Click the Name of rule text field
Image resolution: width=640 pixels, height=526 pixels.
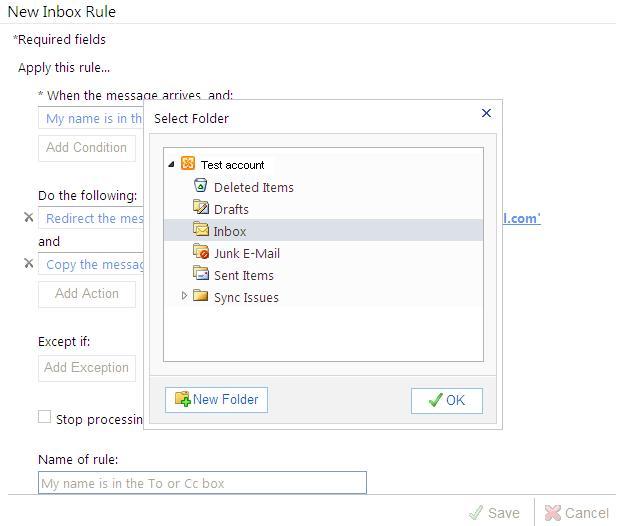pyautogui.click(x=202, y=483)
